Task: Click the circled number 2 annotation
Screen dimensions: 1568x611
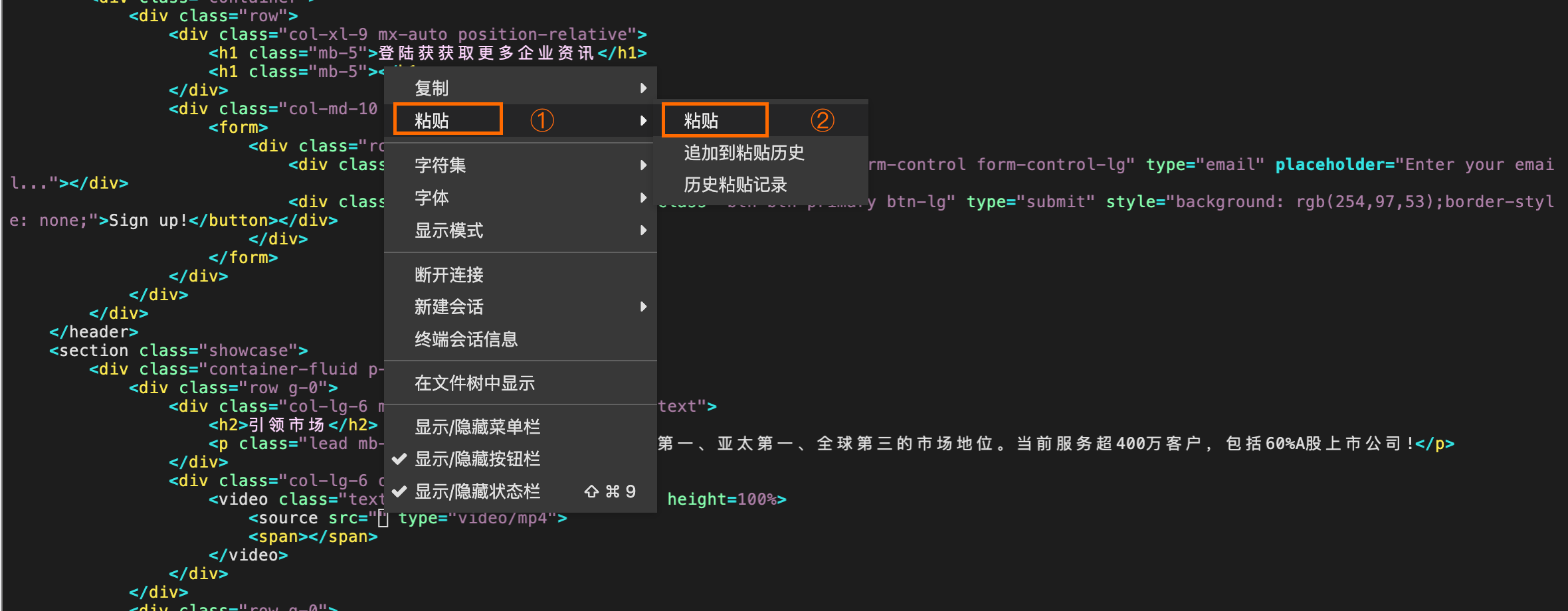Action: click(822, 120)
